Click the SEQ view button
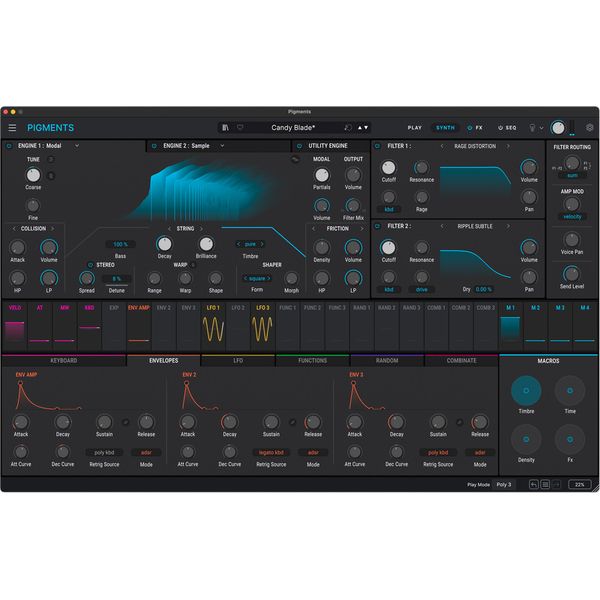600x600 pixels. click(507, 128)
